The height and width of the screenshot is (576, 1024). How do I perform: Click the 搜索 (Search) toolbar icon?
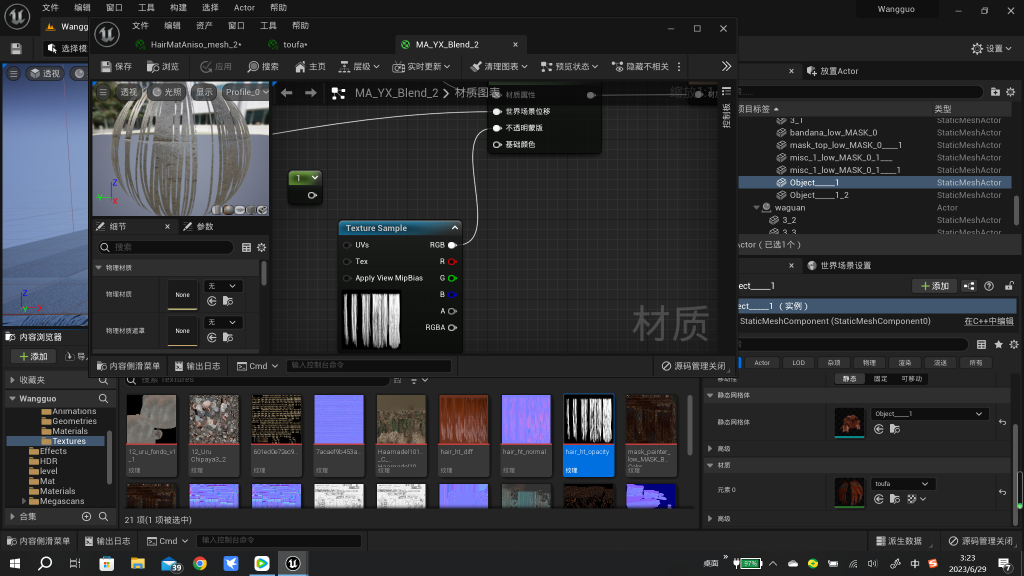click(252, 66)
